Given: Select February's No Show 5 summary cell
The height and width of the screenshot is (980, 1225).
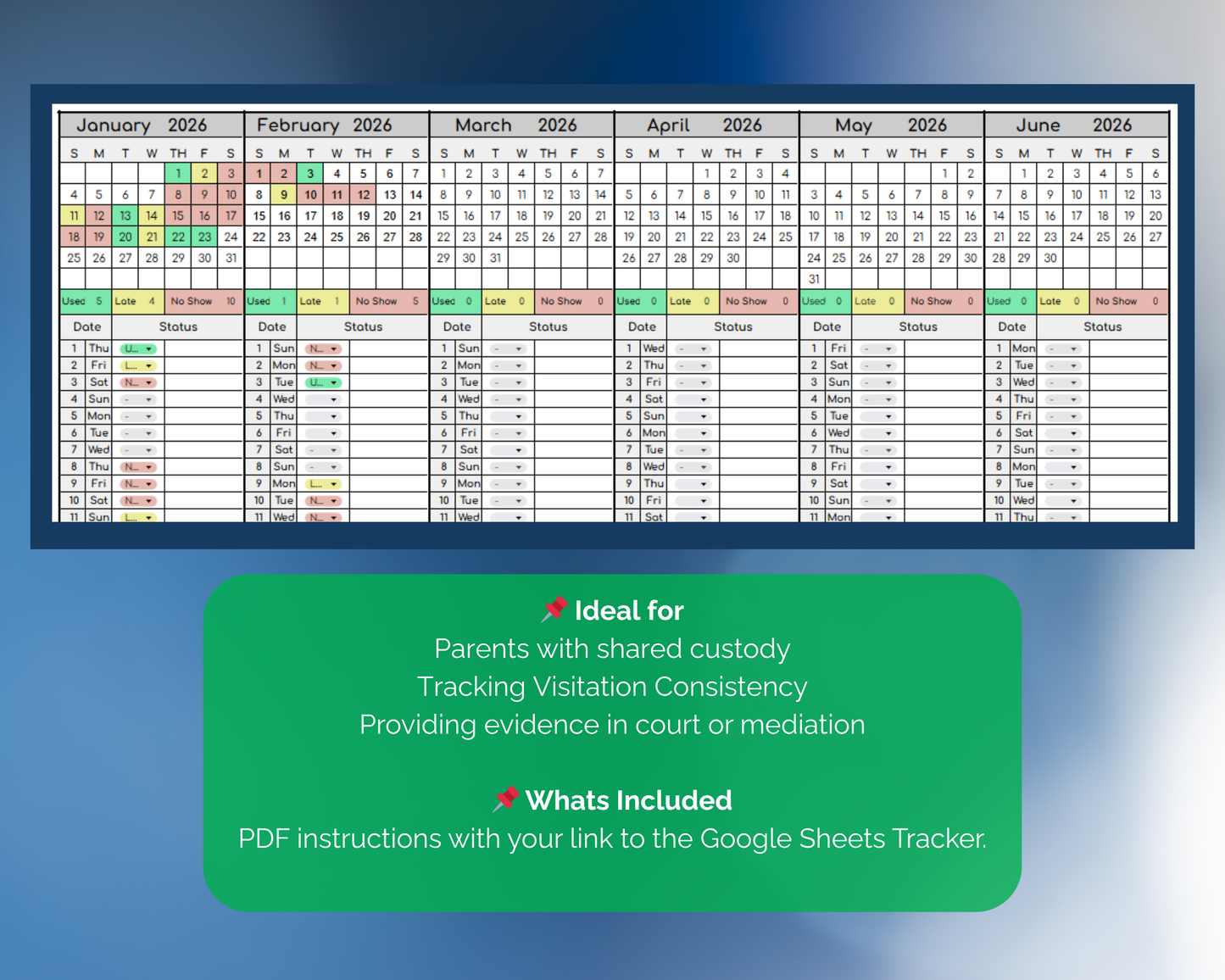Looking at the screenshot, I should (388, 301).
